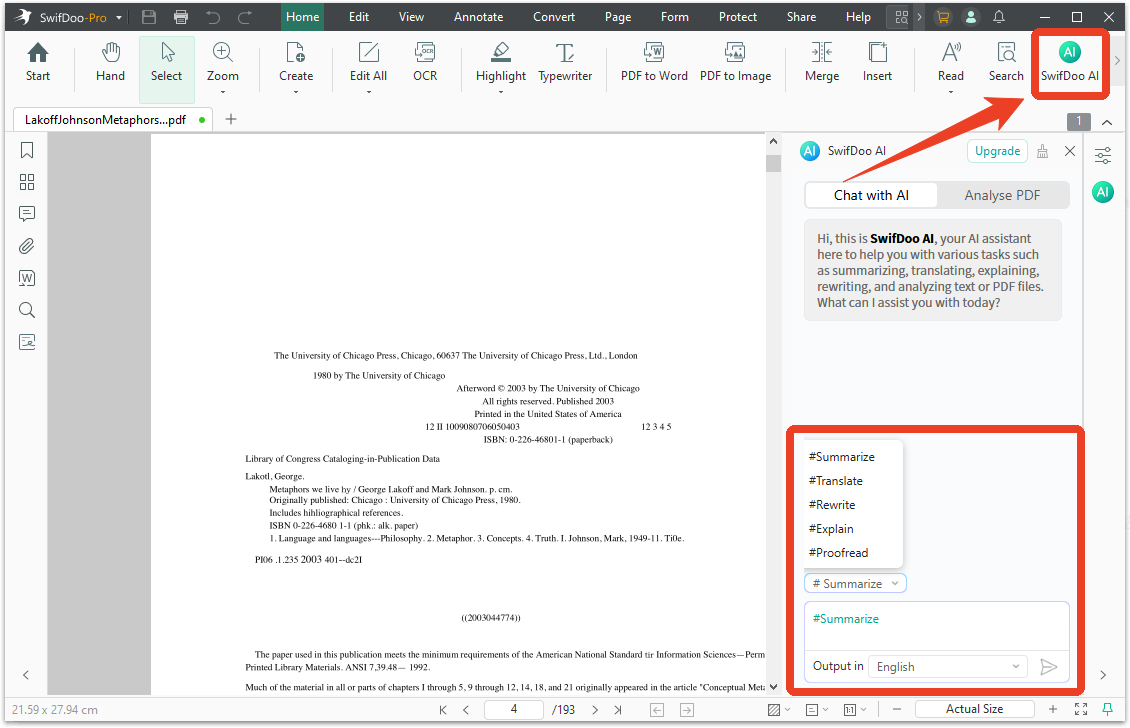Open the Edit All tool

[x=368, y=63]
